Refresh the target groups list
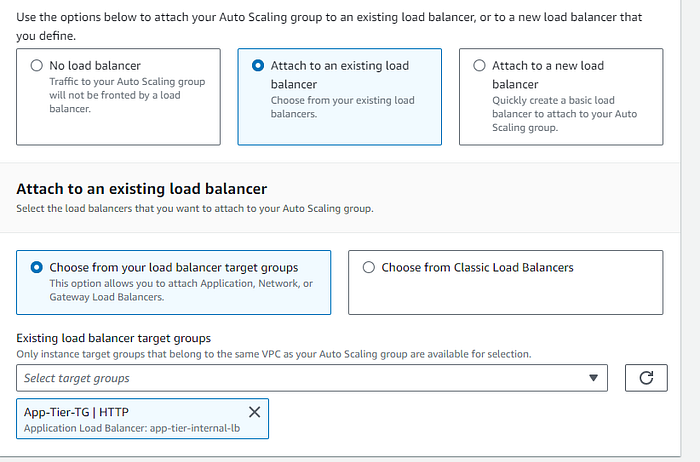This screenshot has height=462, width=700. [646, 378]
